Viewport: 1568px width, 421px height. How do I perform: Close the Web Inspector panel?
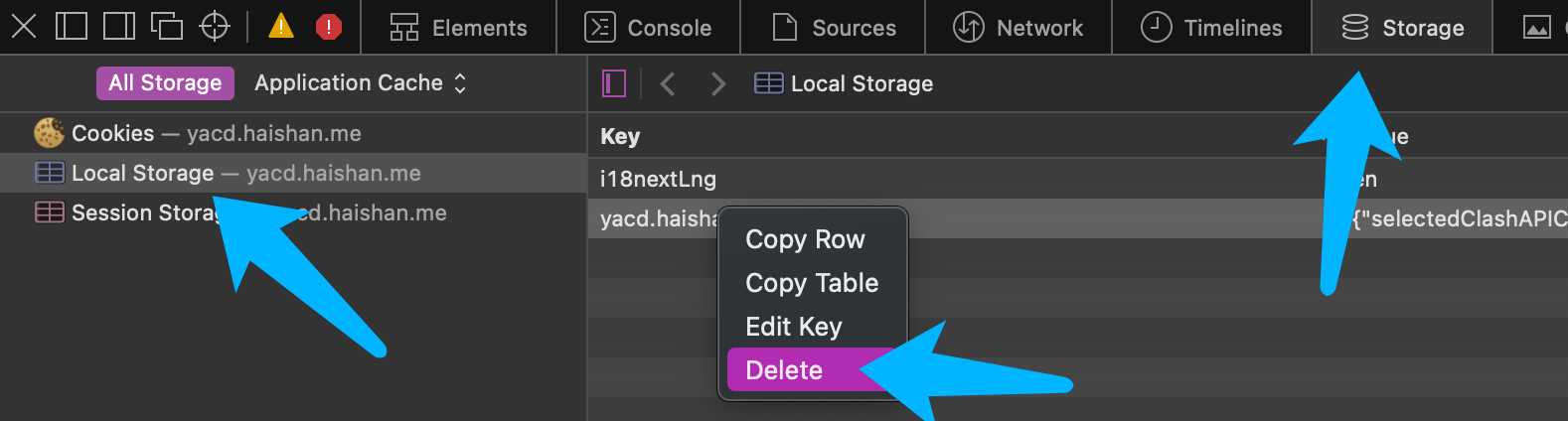pos(23,26)
